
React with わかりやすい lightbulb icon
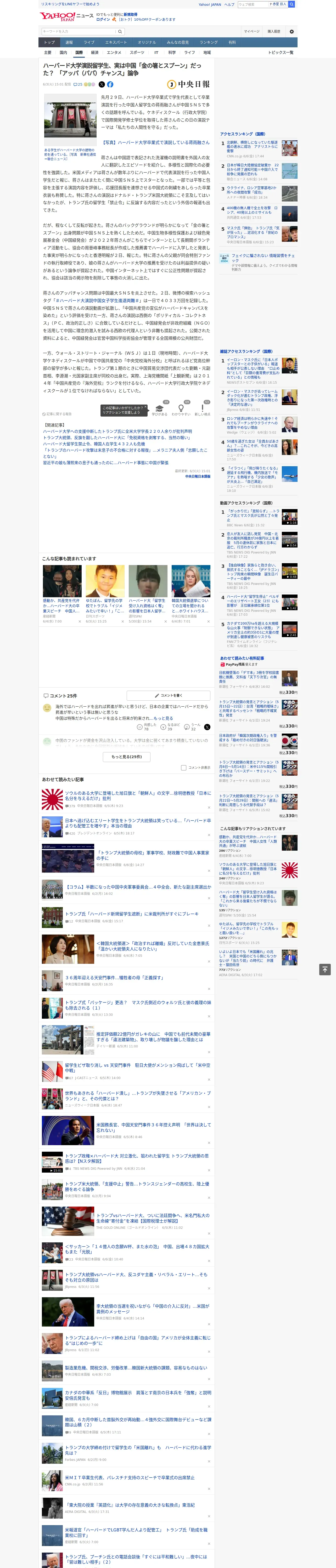pyautogui.click(x=181, y=408)
